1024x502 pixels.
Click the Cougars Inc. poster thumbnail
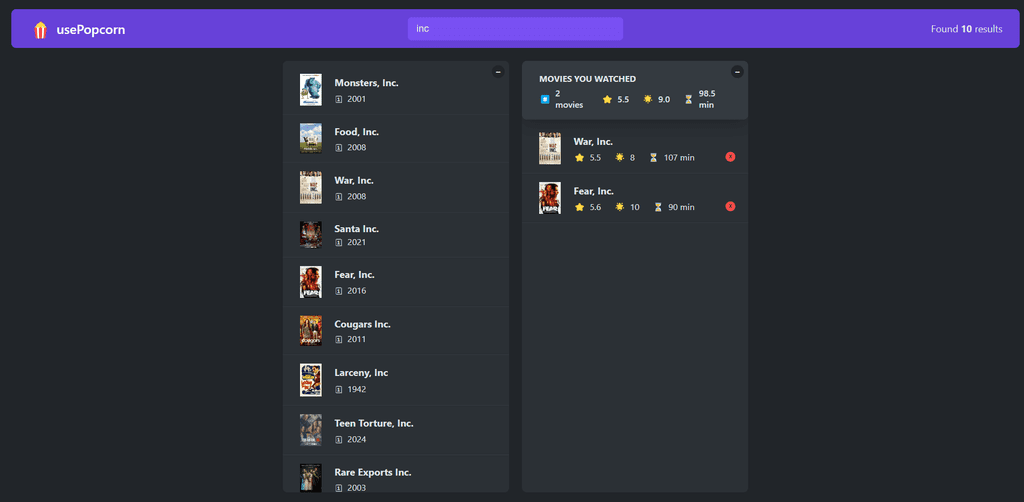(x=311, y=331)
